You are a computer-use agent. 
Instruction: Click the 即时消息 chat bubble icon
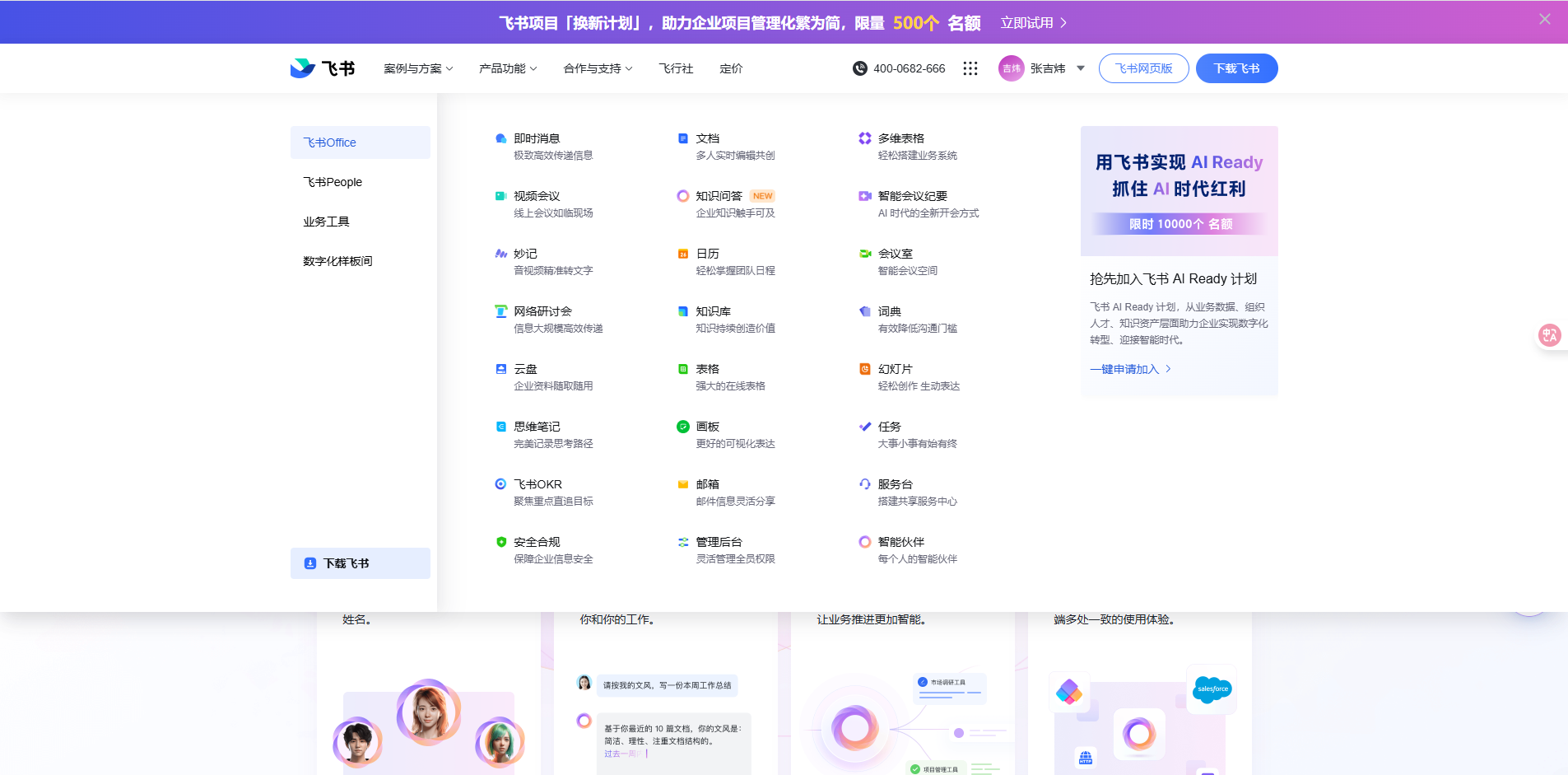(x=500, y=138)
